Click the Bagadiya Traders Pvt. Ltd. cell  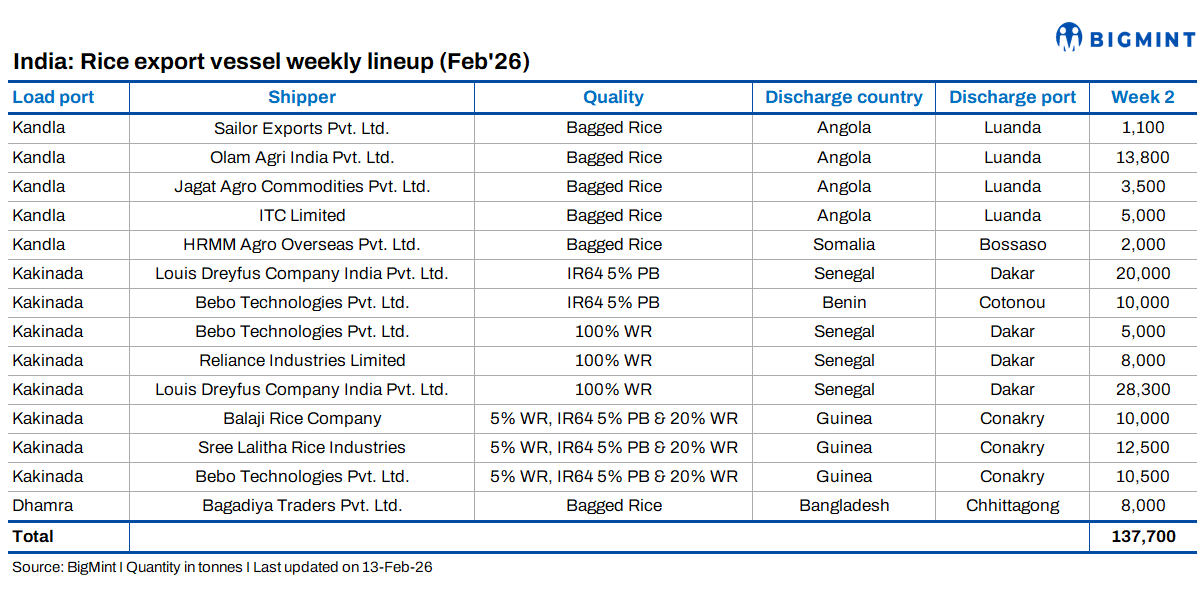click(302, 505)
